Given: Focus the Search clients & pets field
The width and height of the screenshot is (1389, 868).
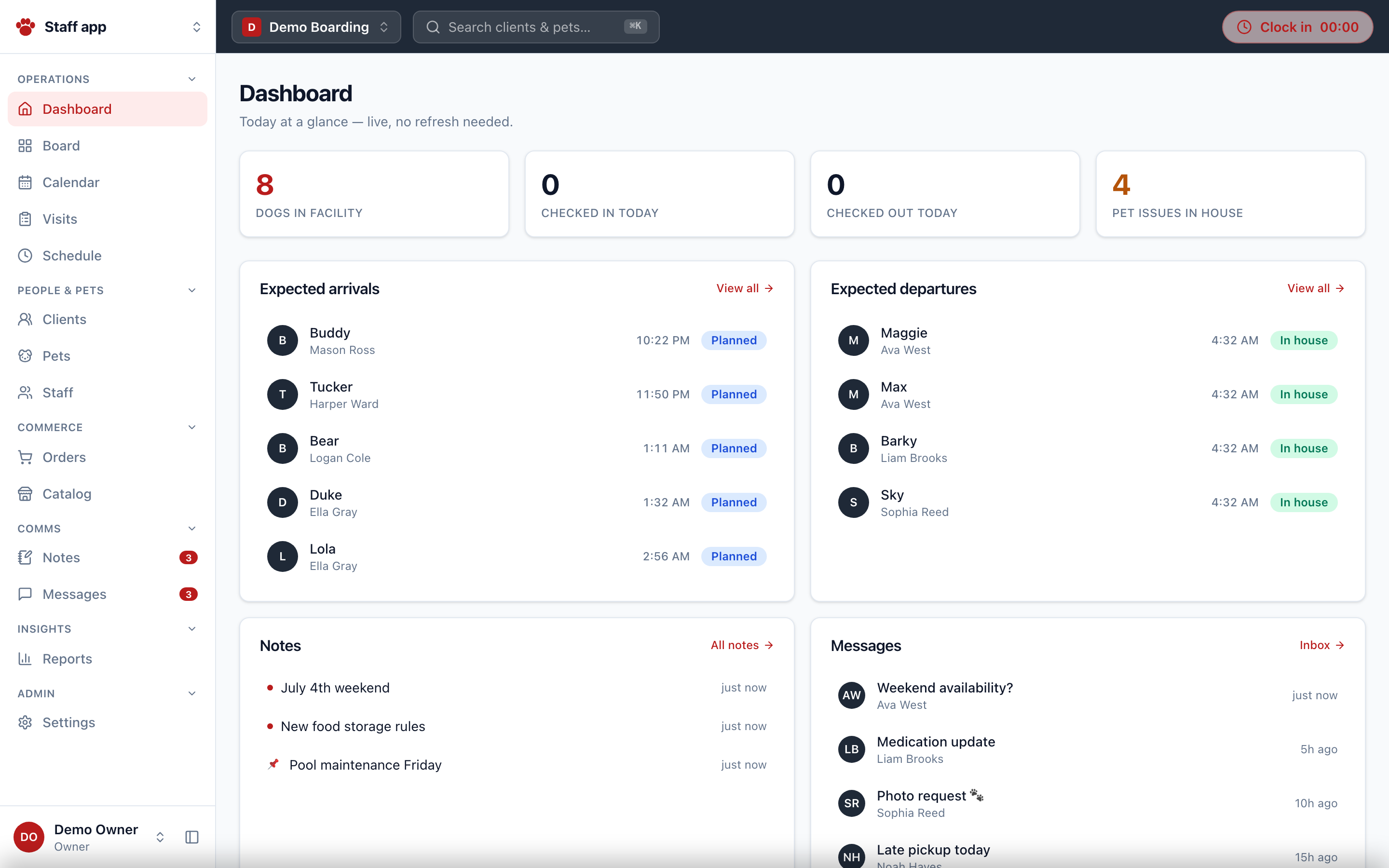Looking at the screenshot, I should click(536, 27).
